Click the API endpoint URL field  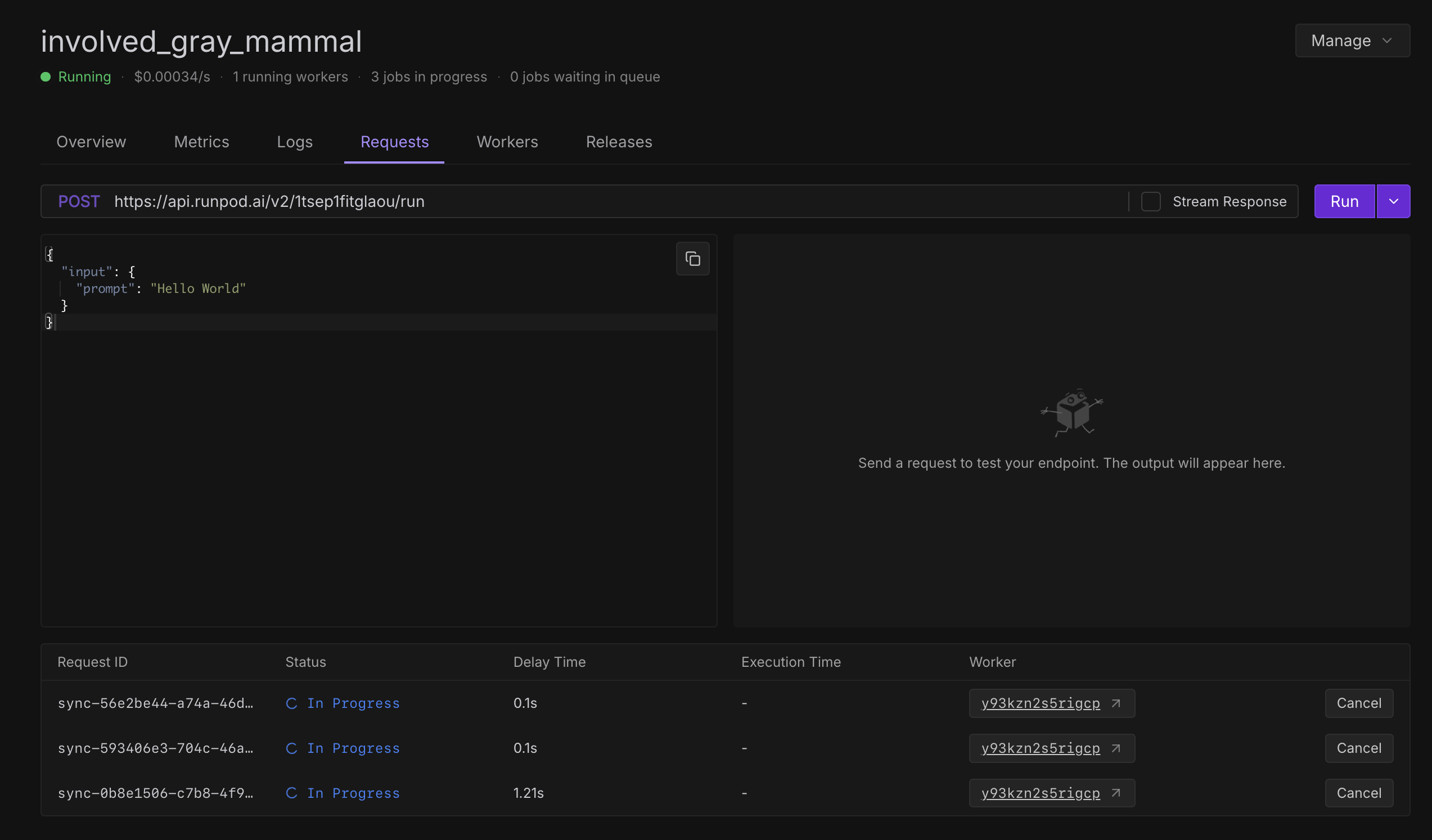(x=568, y=202)
